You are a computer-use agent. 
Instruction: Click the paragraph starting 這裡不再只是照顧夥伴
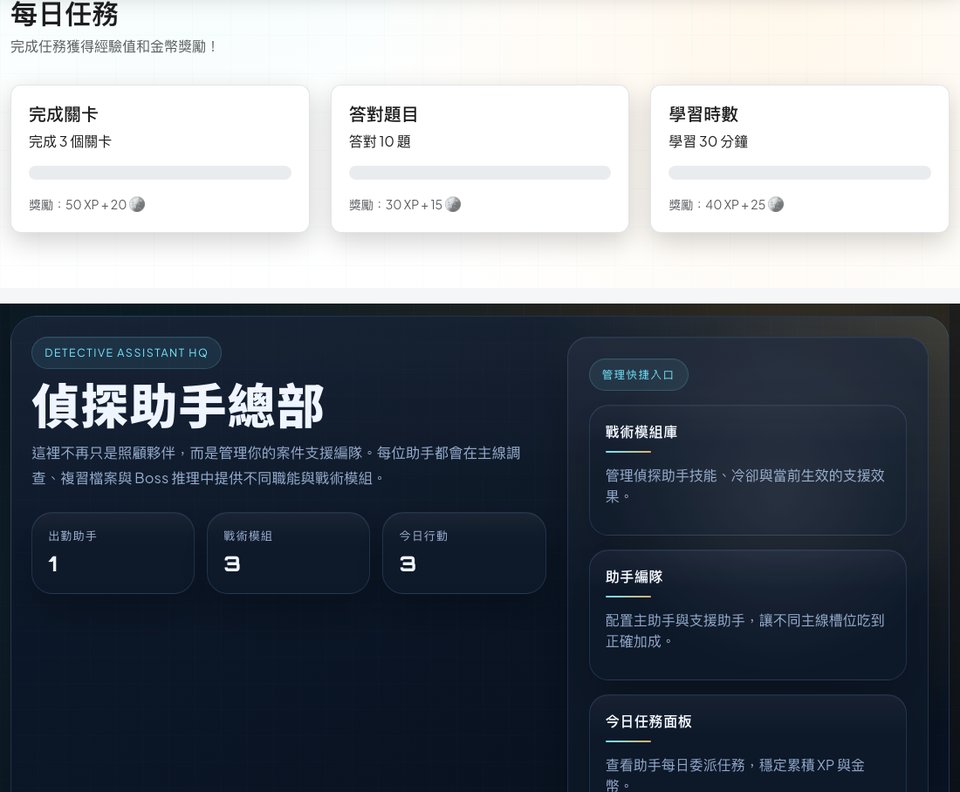pyautogui.click(x=276, y=465)
